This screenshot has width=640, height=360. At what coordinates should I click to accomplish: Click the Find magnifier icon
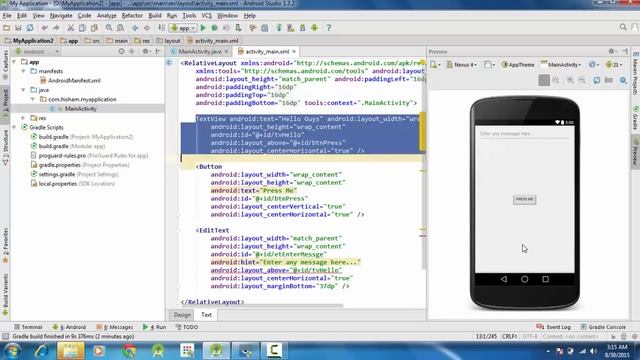click(109, 28)
